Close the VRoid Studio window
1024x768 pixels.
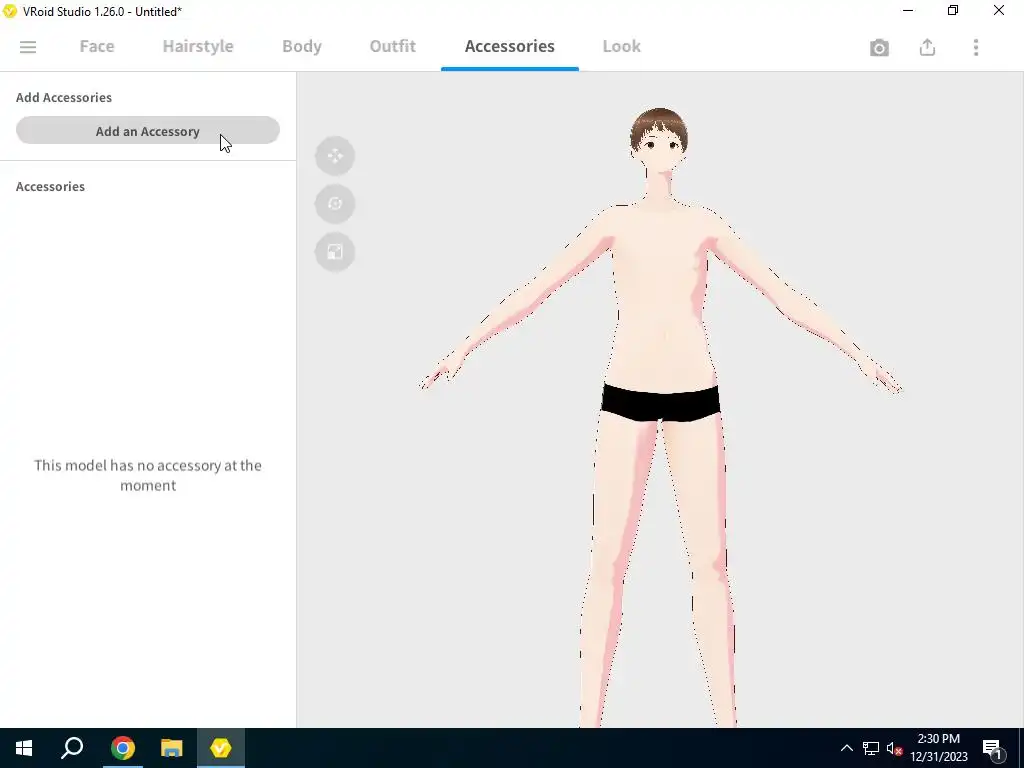pyautogui.click(x=999, y=10)
